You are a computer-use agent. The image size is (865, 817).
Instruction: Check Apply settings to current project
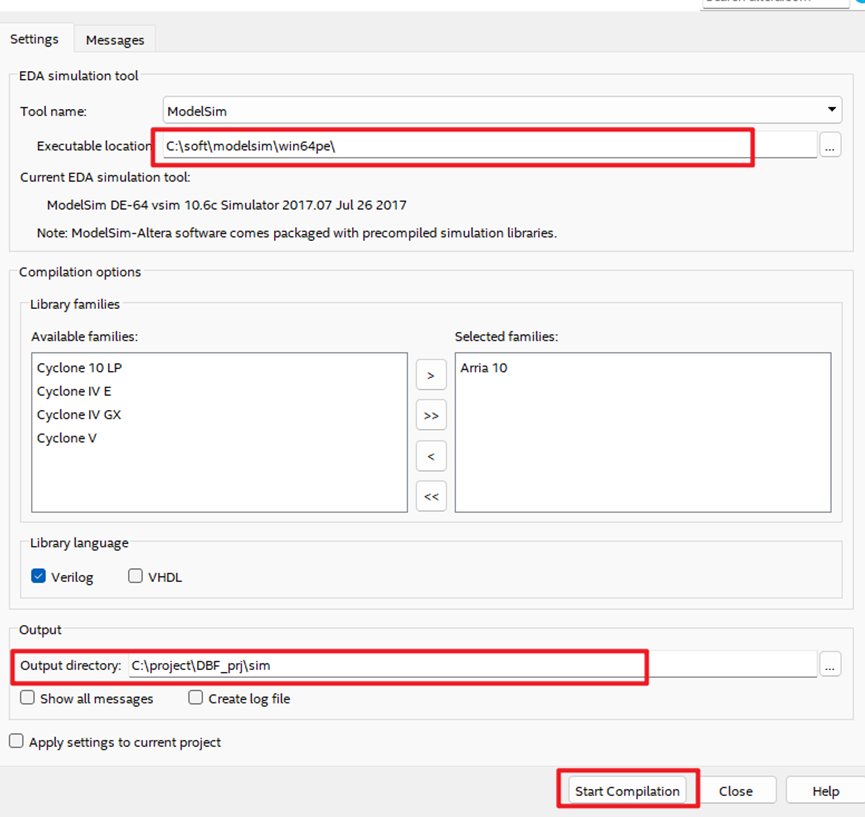(17, 741)
